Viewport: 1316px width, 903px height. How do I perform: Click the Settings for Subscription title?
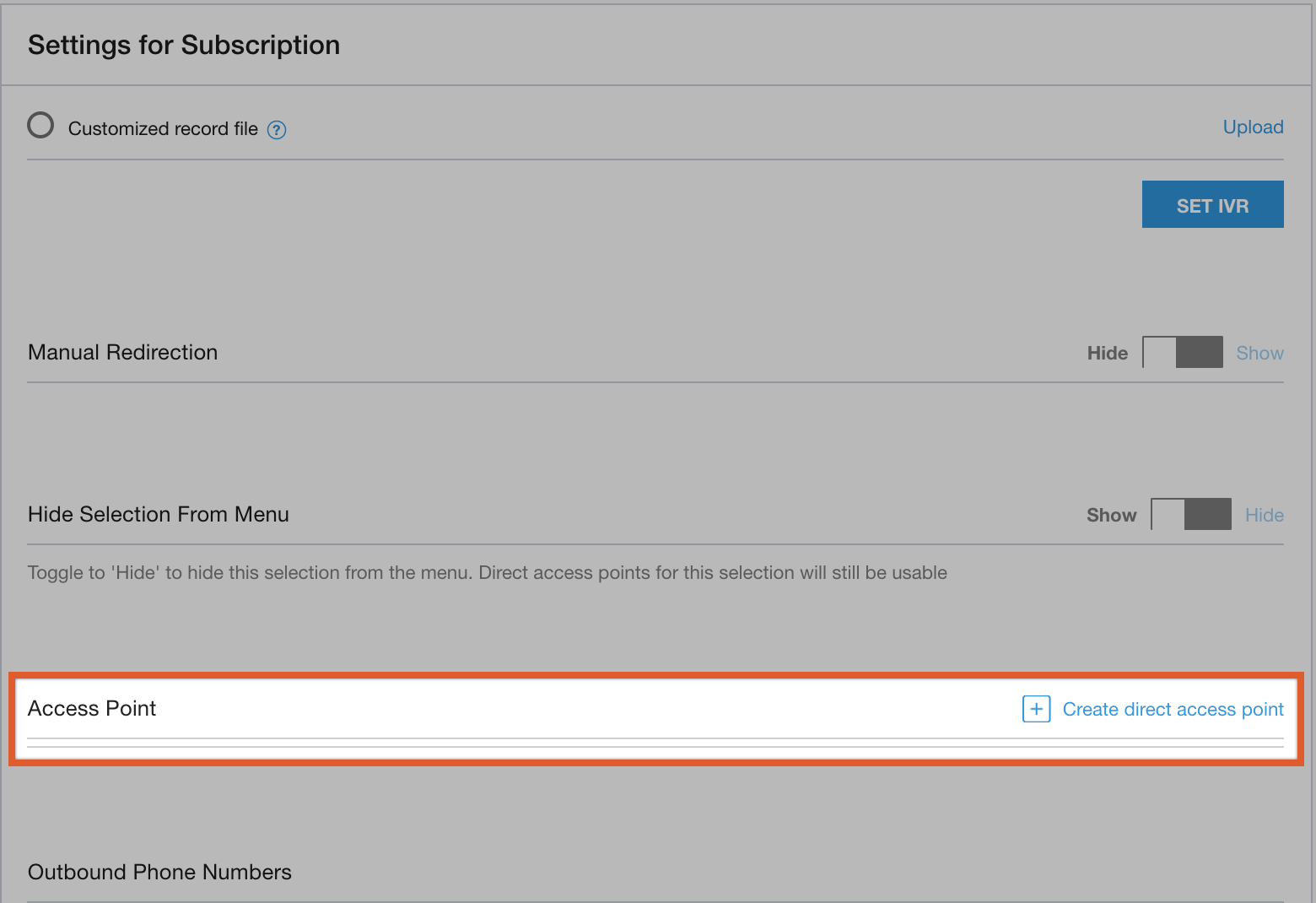click(x=184, y=46)
